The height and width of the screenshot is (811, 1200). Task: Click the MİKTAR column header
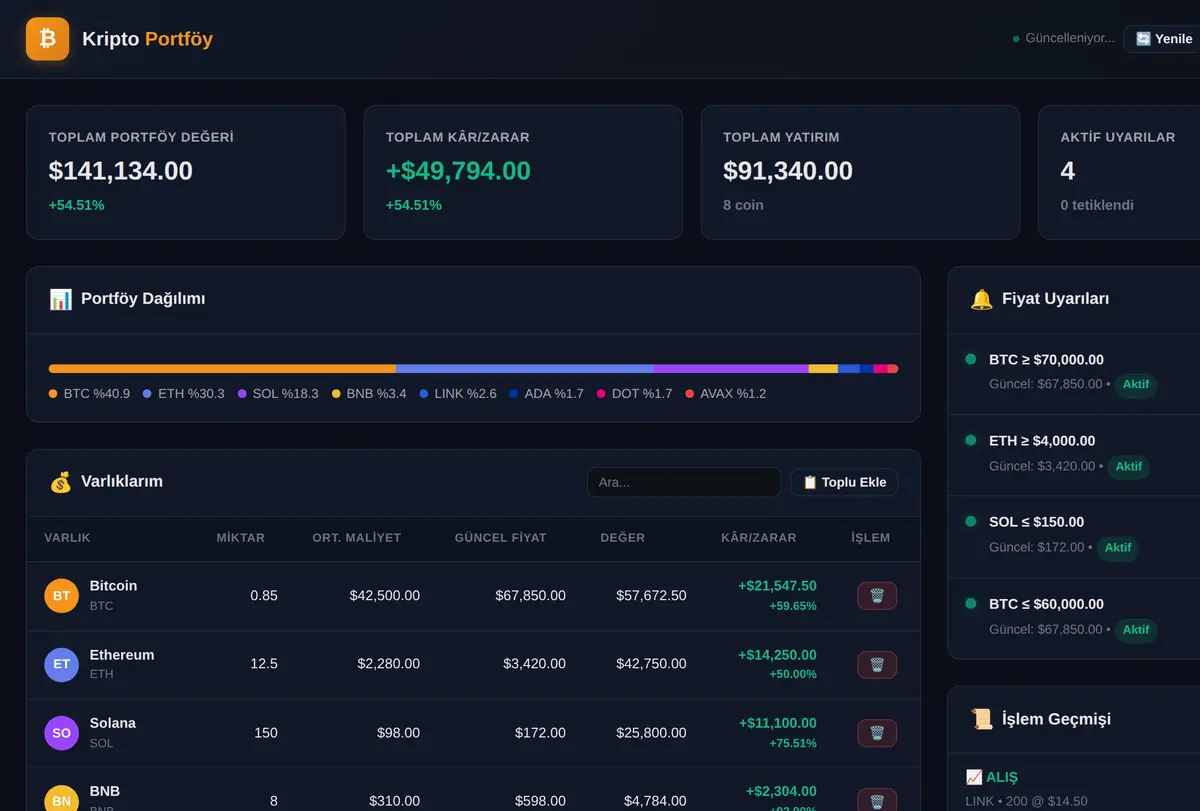241,538
